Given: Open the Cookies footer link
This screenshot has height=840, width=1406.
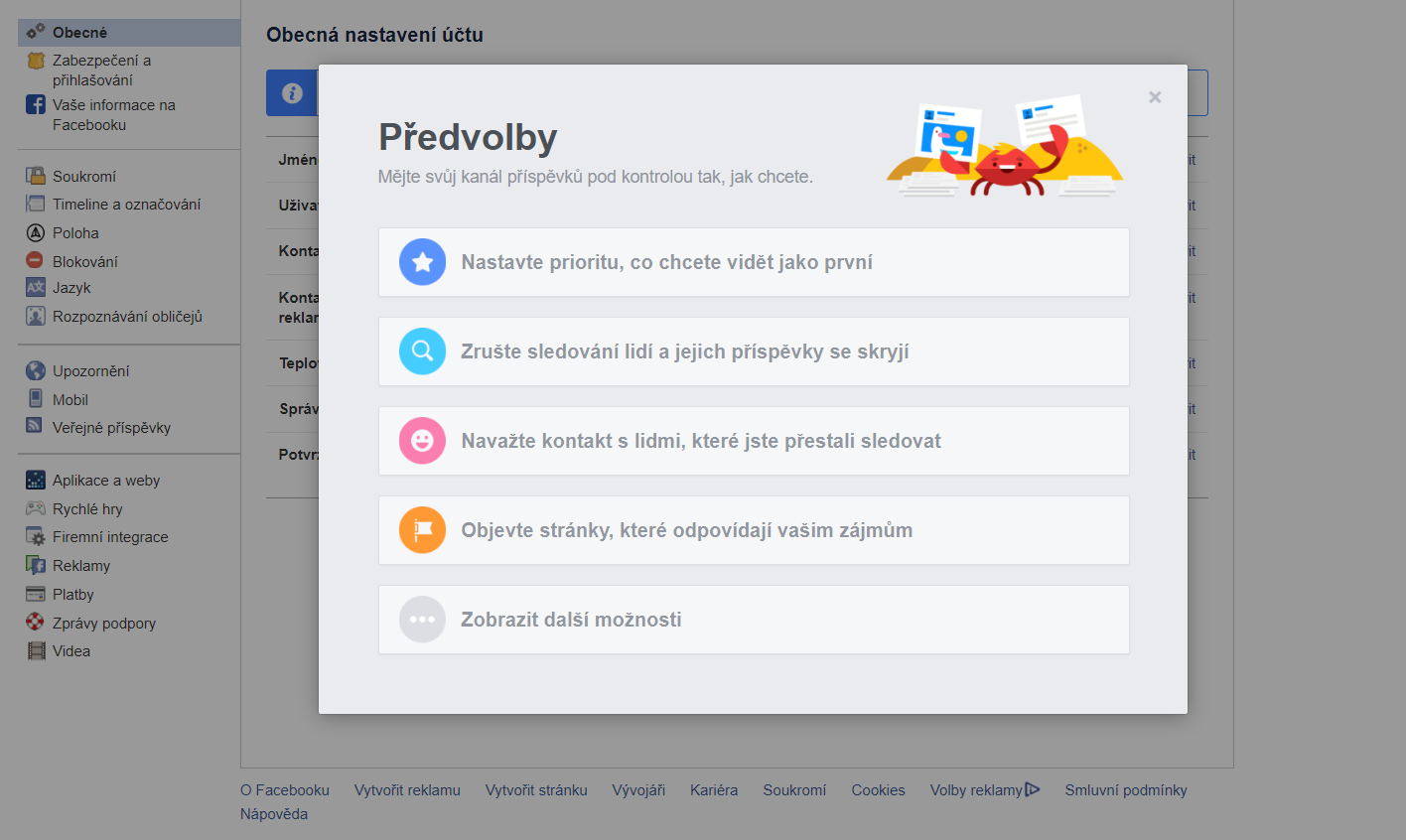Looking at the screenshot, I should pos(878,790).
